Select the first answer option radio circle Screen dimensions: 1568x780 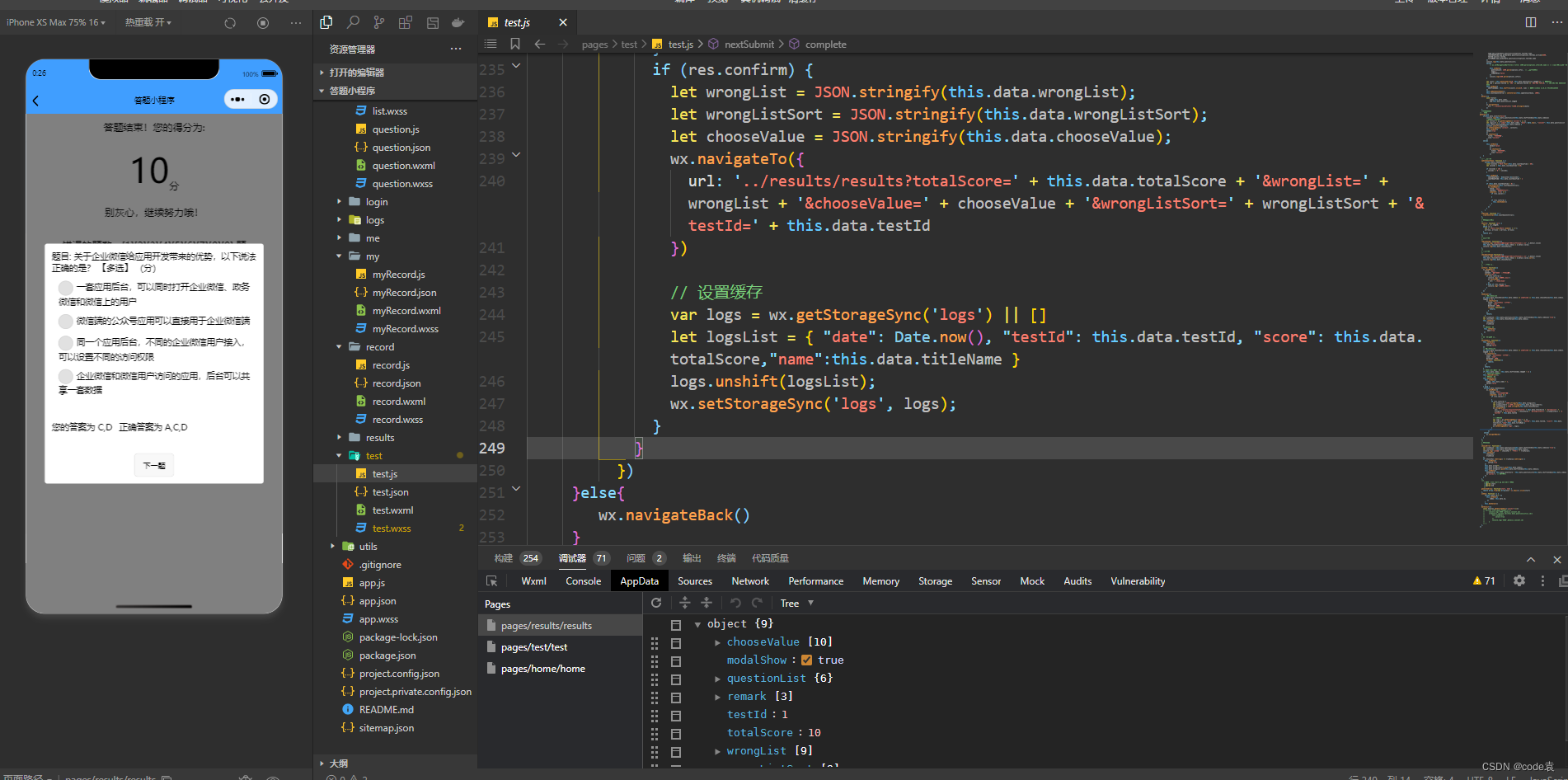[x=66, y=287]
